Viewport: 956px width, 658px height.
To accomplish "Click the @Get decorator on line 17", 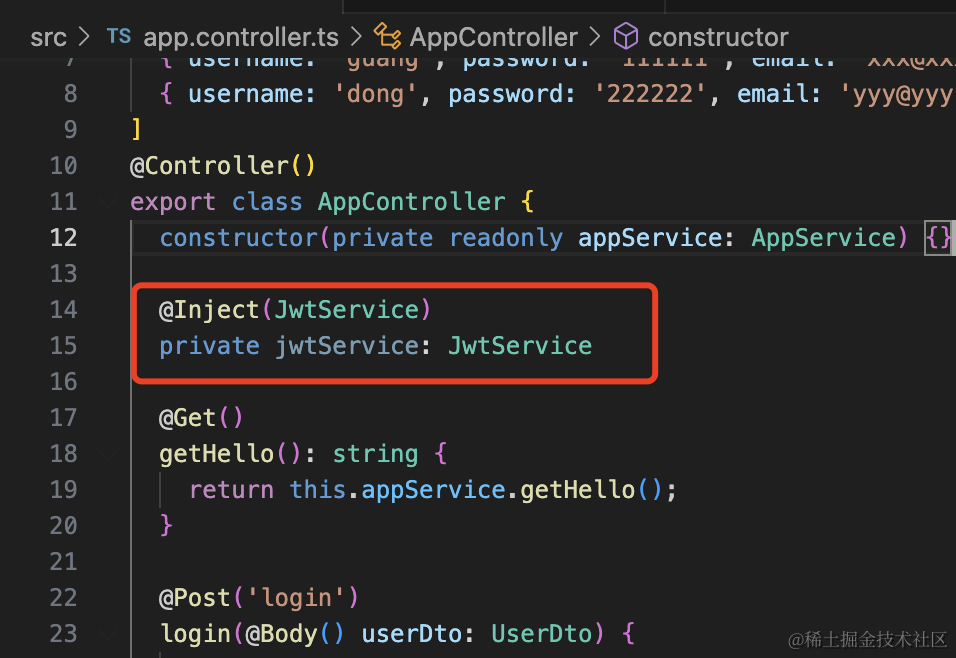I will click(x=187, y=418).
